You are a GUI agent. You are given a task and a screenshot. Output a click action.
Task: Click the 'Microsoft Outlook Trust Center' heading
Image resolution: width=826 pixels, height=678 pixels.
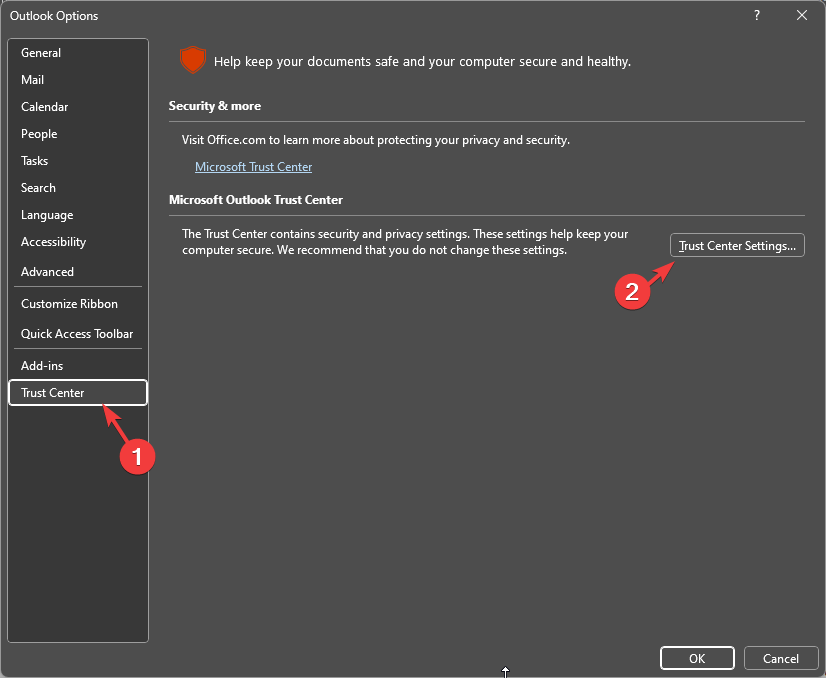[x=256, y=200]
